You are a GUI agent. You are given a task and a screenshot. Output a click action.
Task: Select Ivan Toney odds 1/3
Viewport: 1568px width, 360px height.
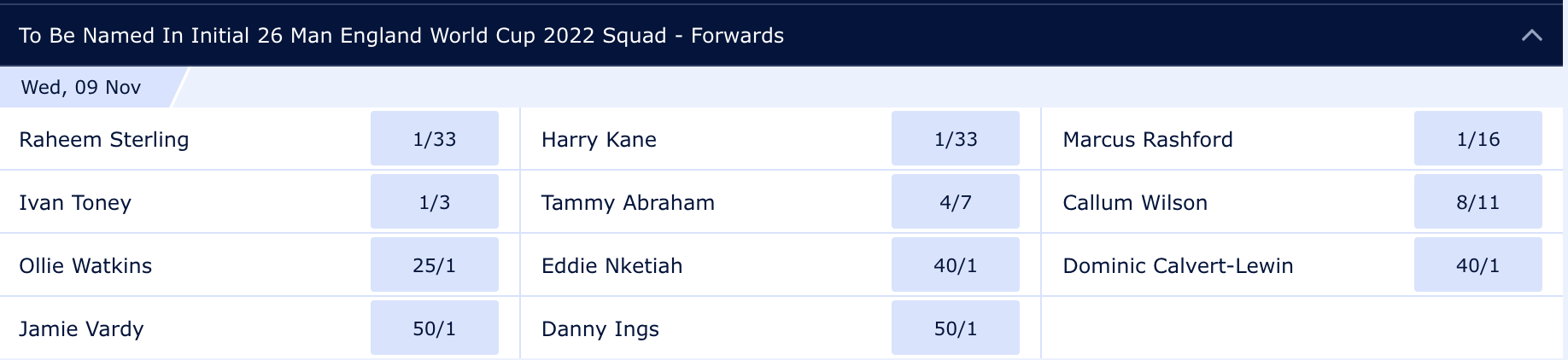tap(435, 202)
